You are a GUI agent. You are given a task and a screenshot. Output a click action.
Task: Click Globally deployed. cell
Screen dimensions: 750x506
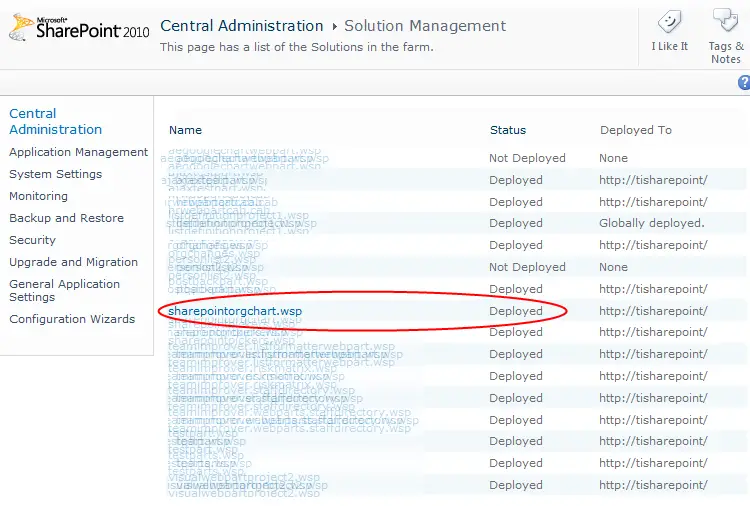(x=651, y=223)
